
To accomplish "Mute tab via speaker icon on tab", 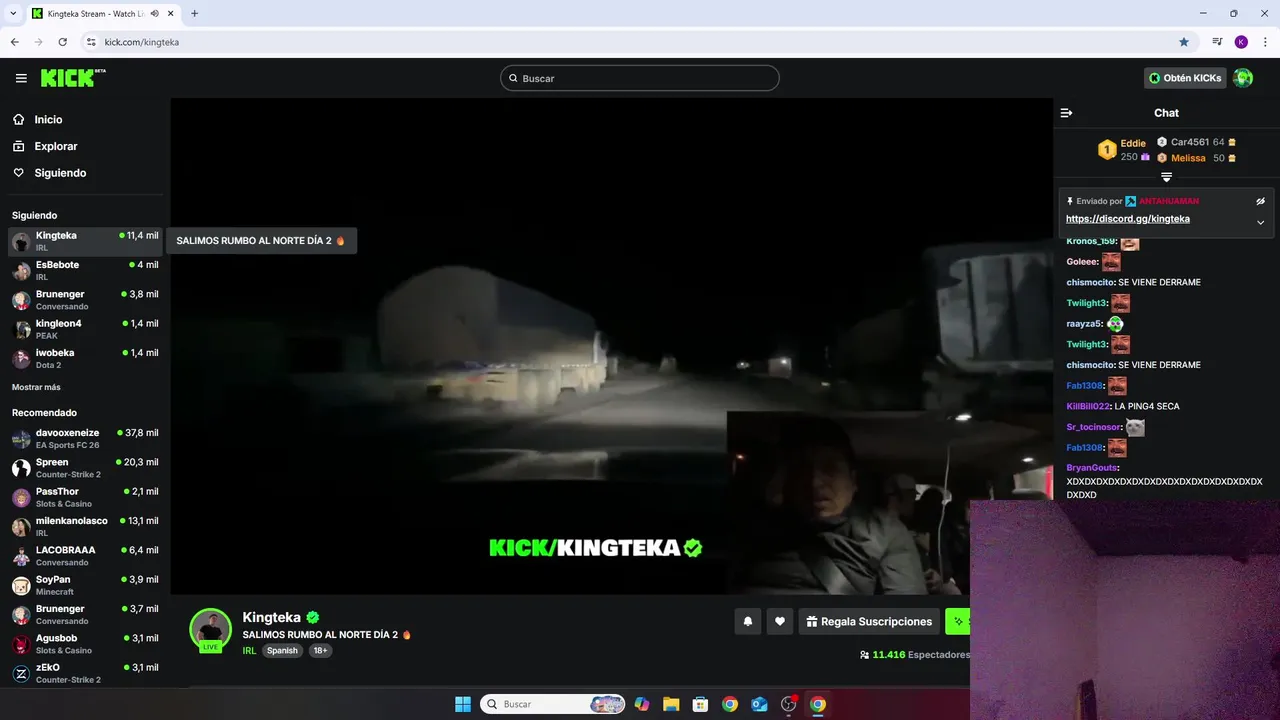I will (x=155, y=14).
